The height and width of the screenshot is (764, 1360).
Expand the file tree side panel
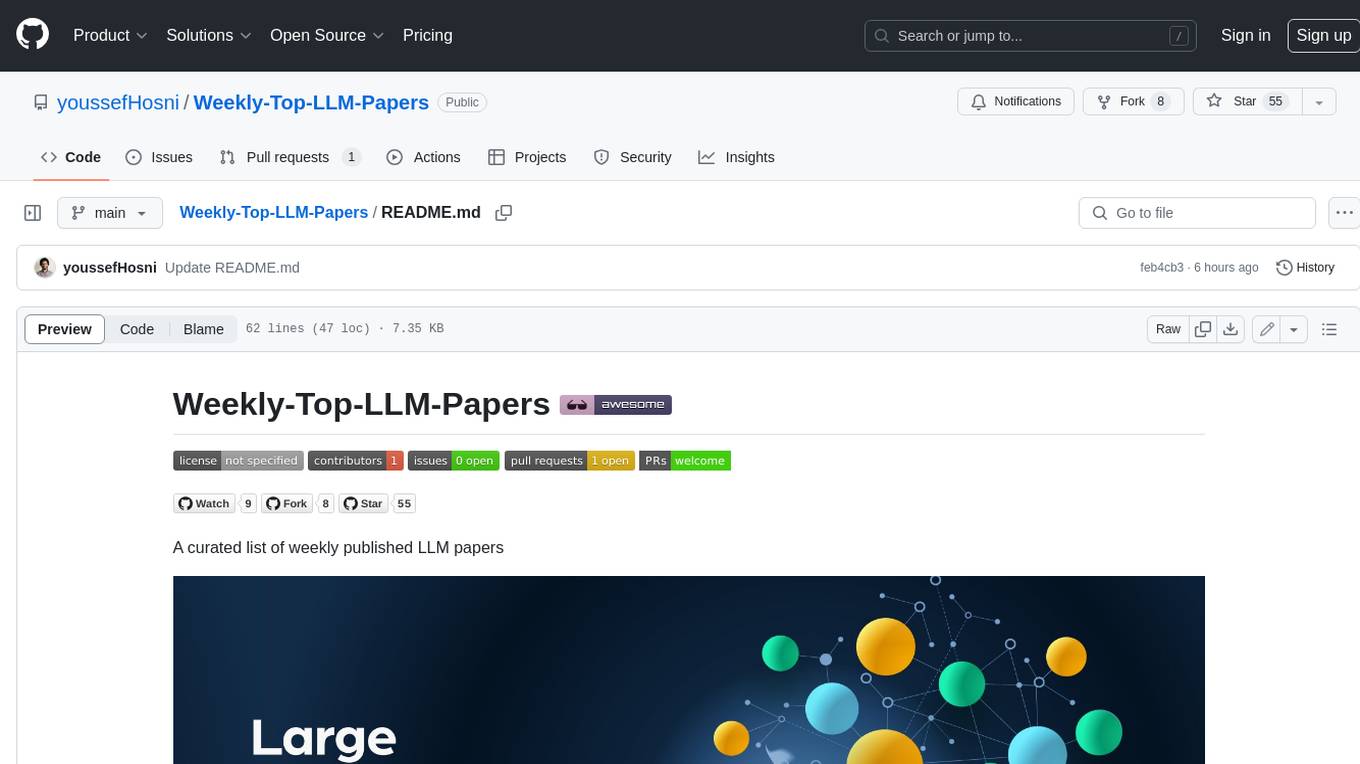(33, 213)
